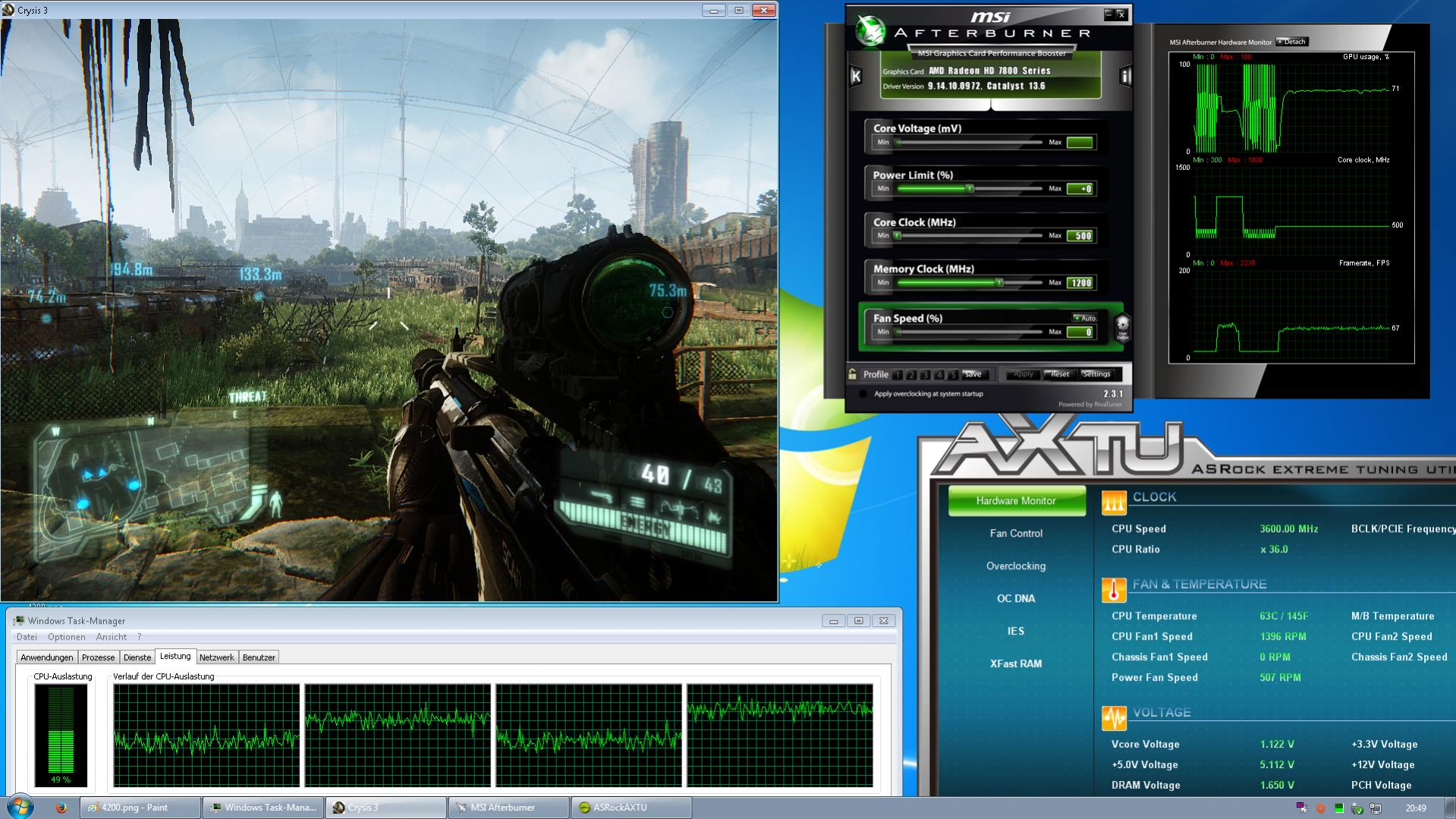This screenshot has width=1456, height=819.
Task: Click the orange Origin tray icon
Action: (x=1320, y=808)
